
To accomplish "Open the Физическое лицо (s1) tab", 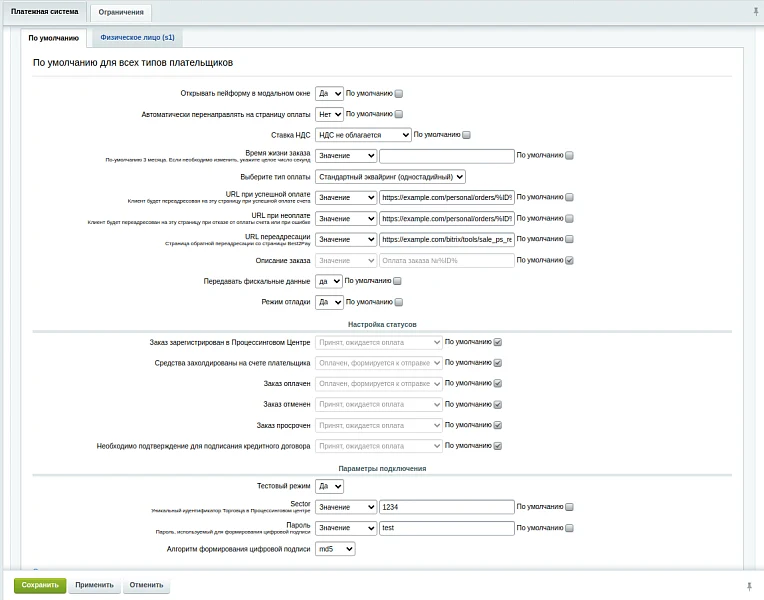I will 137,37.
